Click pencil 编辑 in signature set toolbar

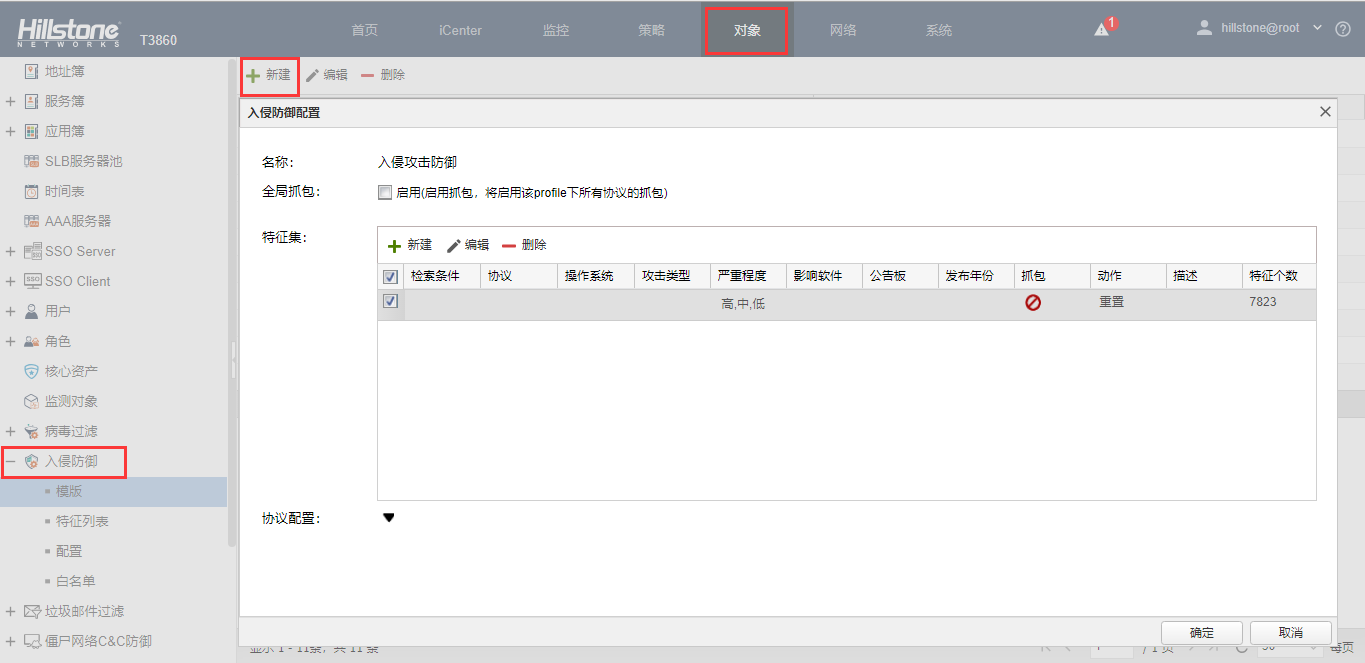click(468, 245)
